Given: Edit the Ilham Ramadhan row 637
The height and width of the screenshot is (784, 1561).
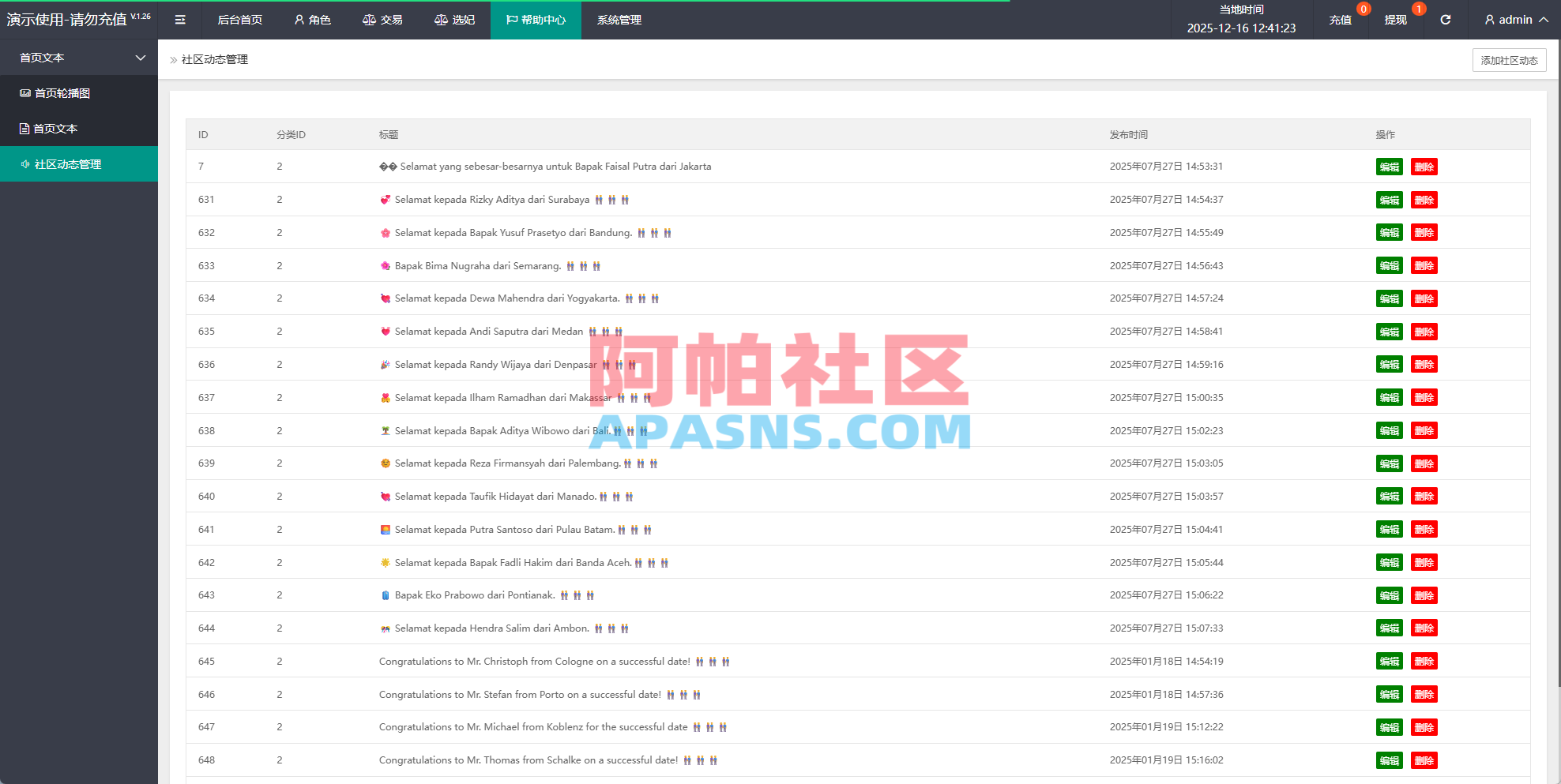Looking at the screenshot, I should pos(1390,398).
